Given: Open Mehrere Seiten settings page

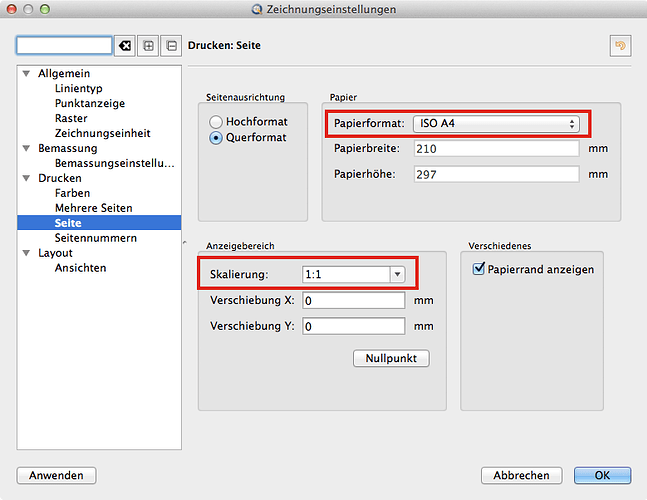Looking at the screenshot, I should (x=93, y=208).
